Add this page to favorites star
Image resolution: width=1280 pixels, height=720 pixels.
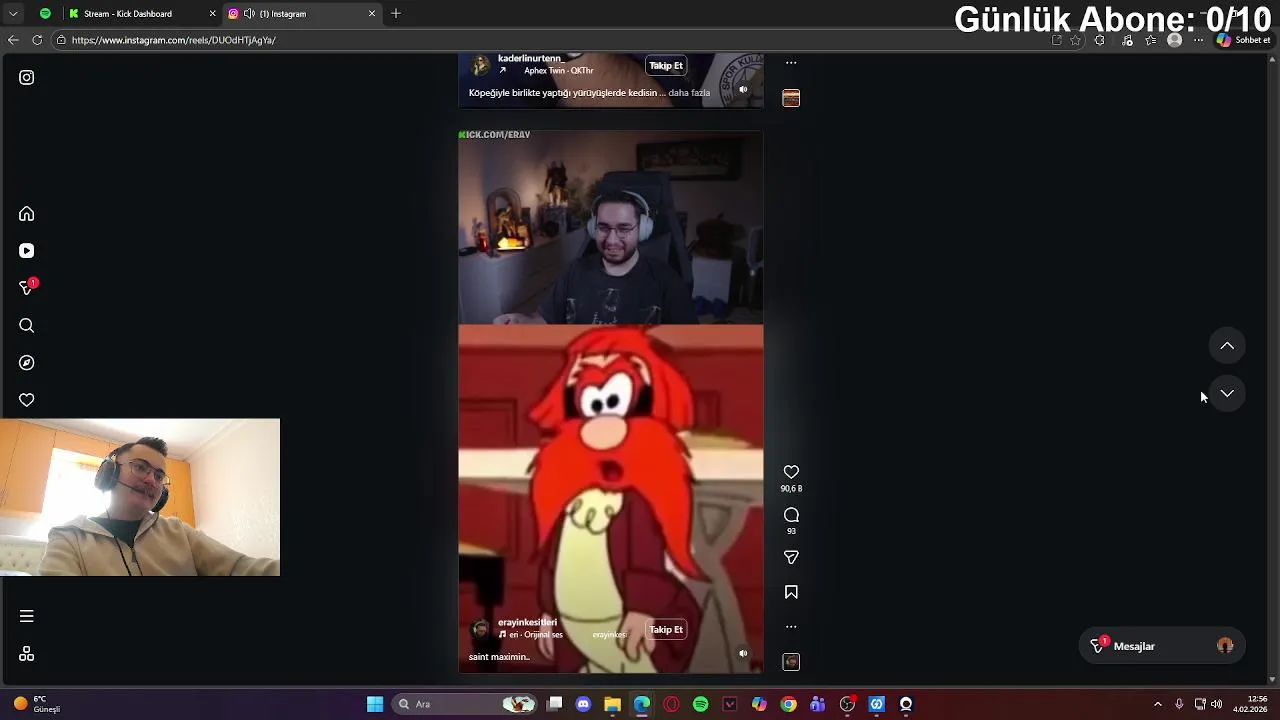click(x=1076, y=40)
